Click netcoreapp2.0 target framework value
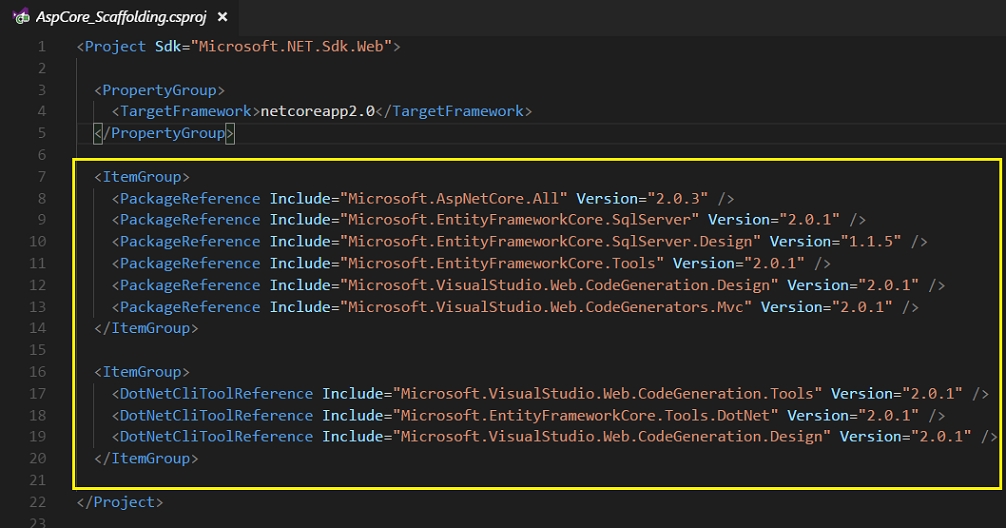 pos(318,112)
